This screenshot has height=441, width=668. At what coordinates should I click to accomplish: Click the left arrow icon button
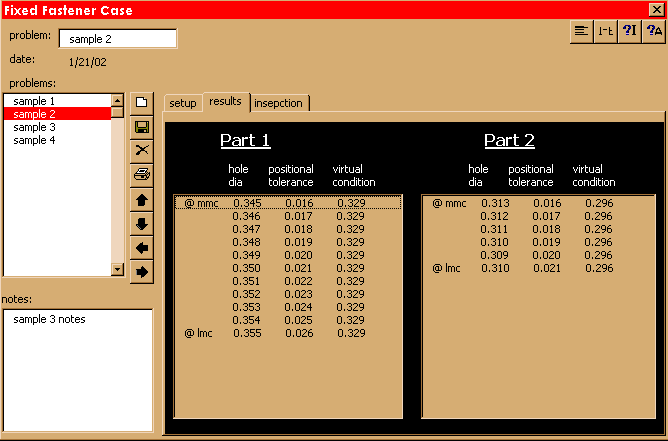click(141, 247)
